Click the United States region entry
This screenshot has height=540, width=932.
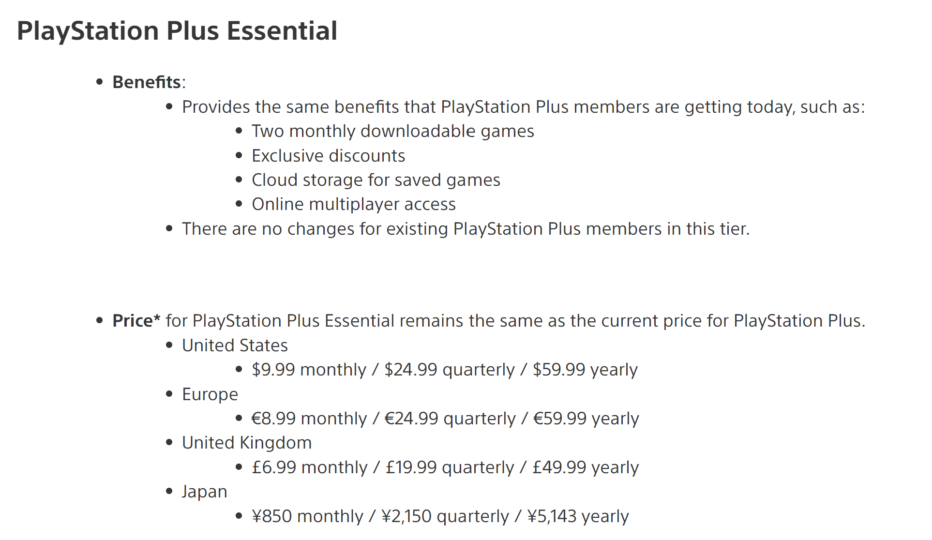[235, 345]
